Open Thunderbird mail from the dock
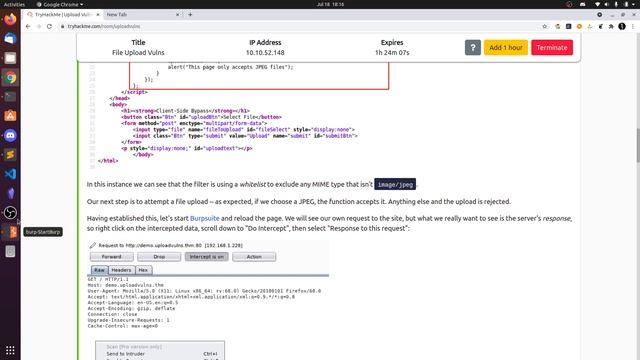The height and width of the screenshot is (360, 640). [10, 38]
